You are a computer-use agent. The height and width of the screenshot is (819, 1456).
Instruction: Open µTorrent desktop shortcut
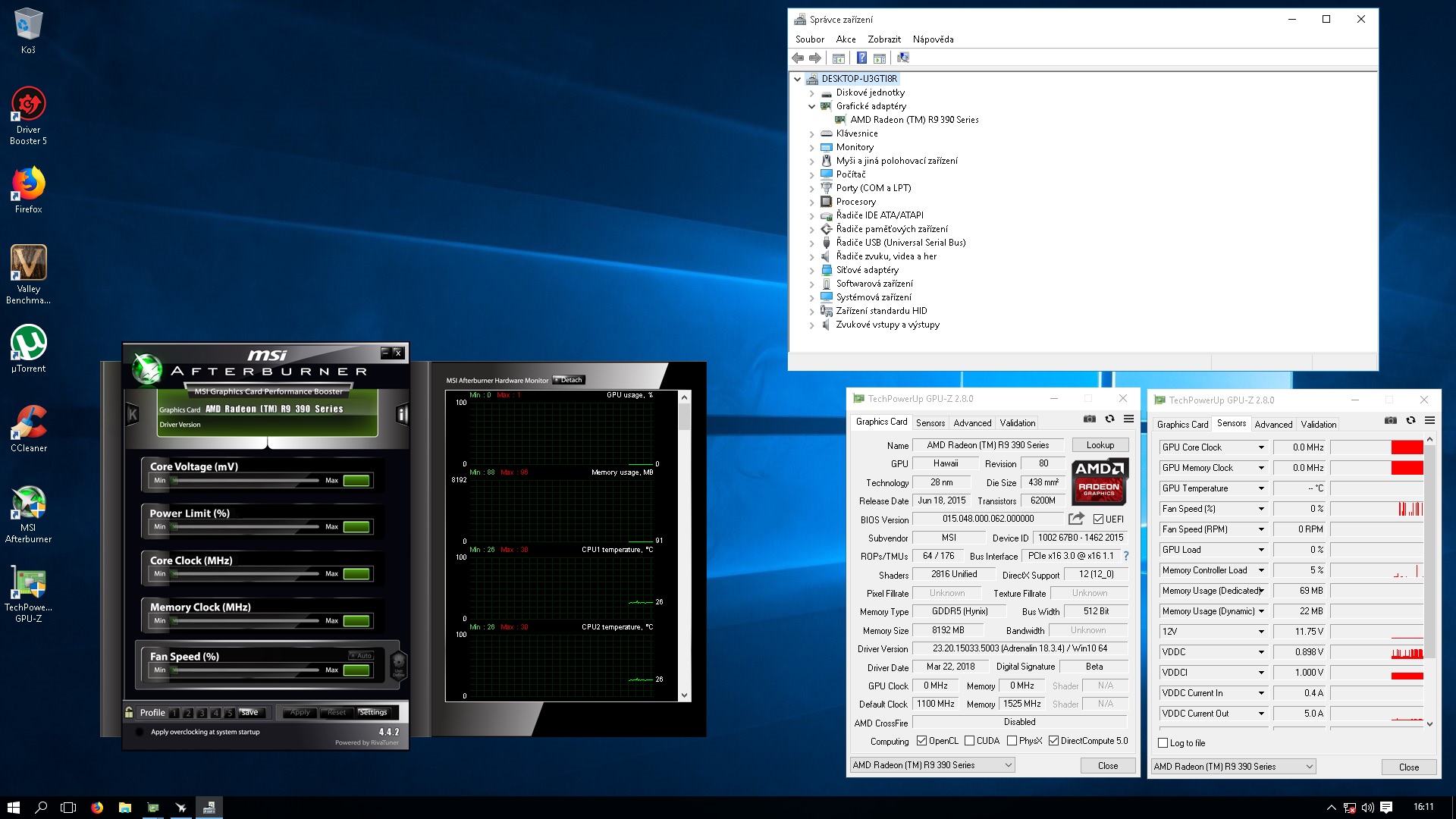coord(28,349)
